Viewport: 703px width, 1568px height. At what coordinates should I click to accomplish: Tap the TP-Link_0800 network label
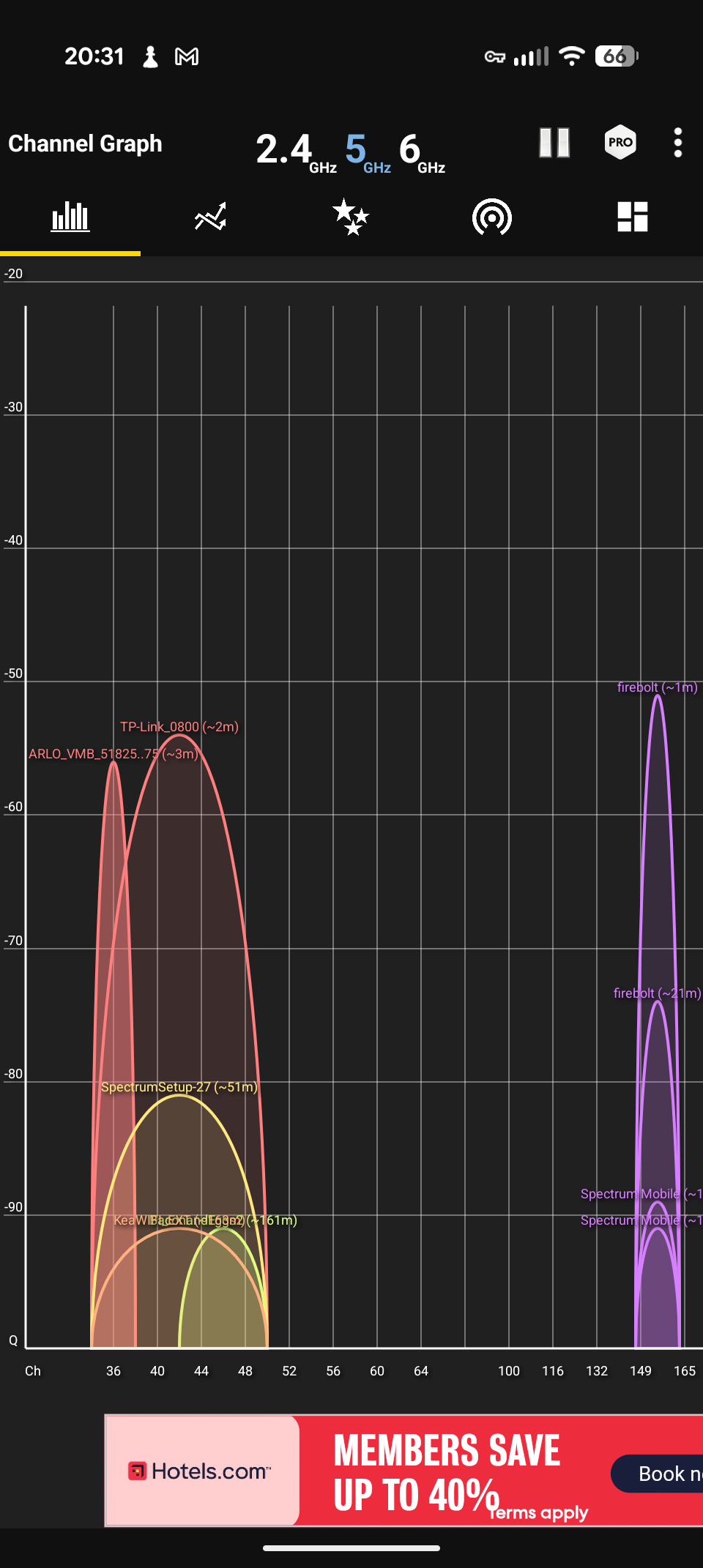click(x=179, y=727)
